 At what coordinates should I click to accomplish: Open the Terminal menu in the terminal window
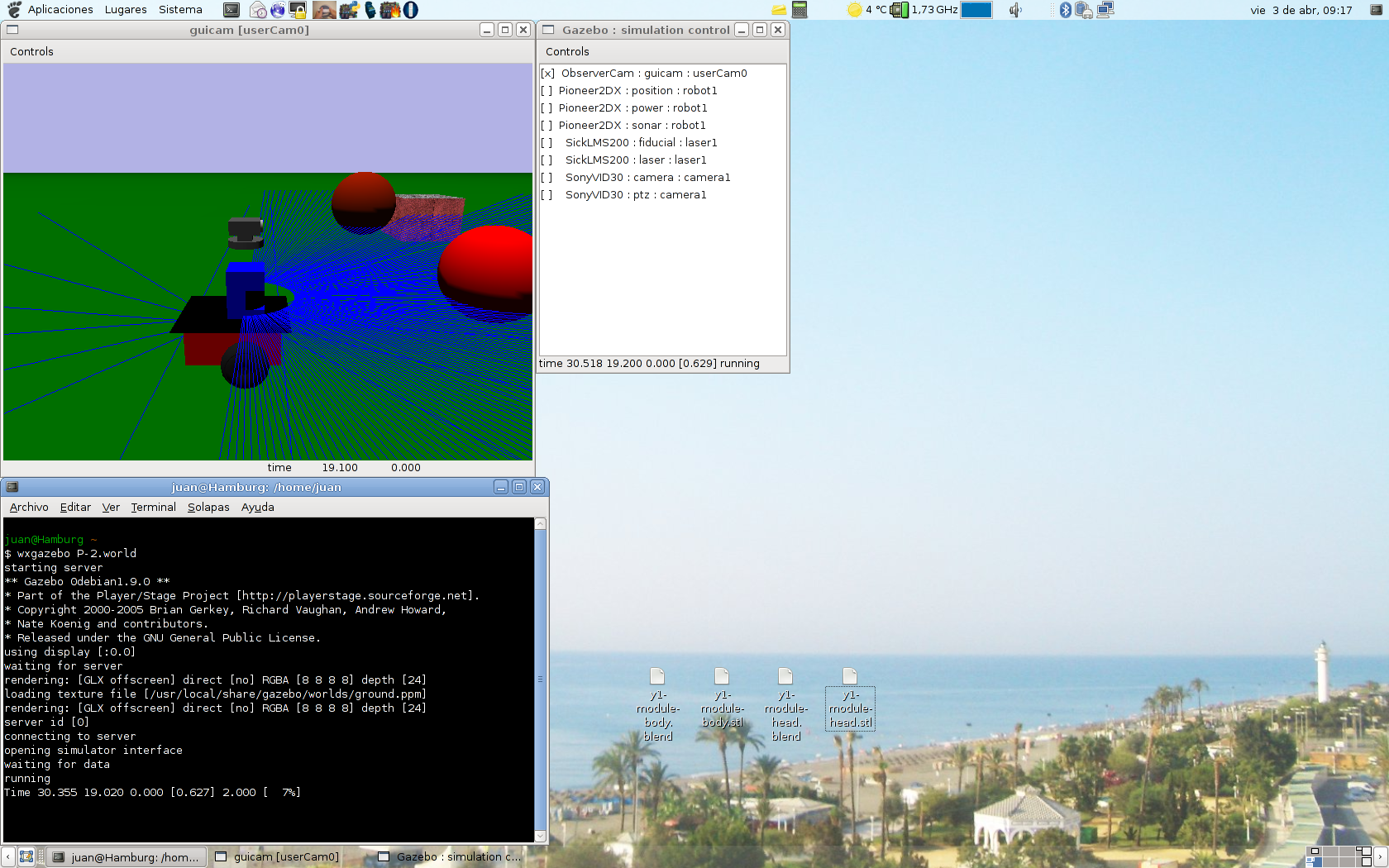pyautogui.click(x=153, y=508)
